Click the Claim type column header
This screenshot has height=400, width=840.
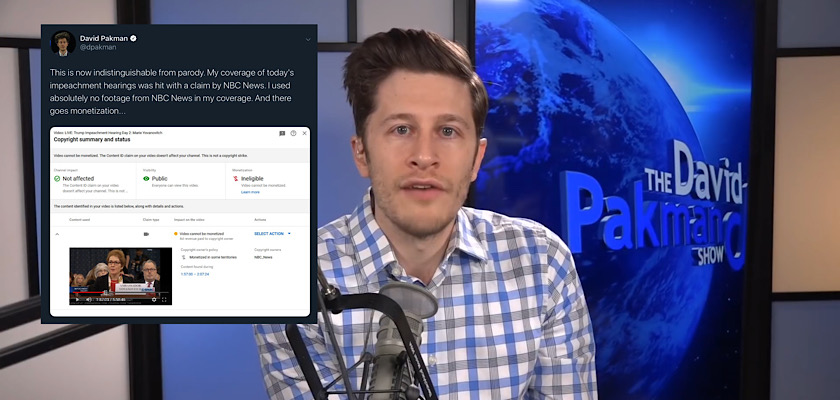(x=151, y=220)
